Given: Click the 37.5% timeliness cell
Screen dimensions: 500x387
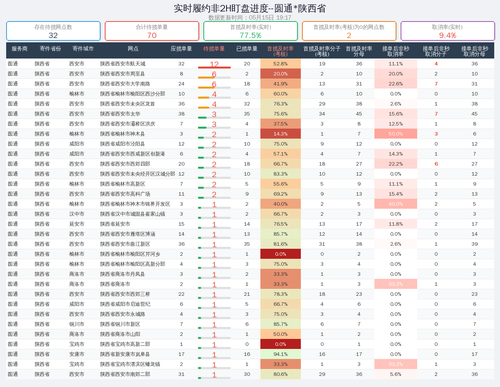Looking at the screenshot, I should (280, 124).
